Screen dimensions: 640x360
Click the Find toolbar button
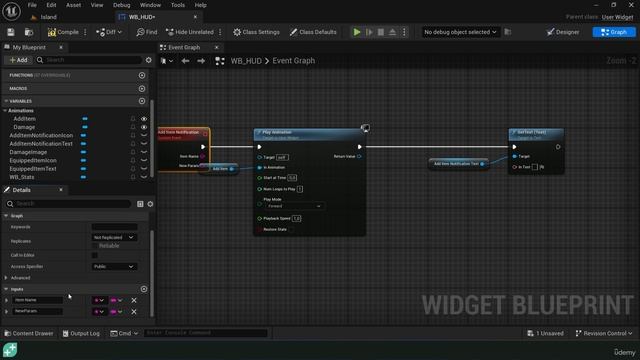[x=147, y=32]
